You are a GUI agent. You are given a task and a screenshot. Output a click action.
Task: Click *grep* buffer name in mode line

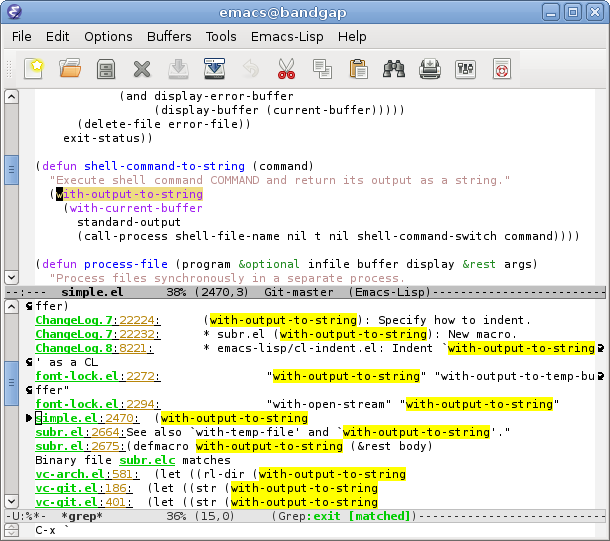(82, 516)
